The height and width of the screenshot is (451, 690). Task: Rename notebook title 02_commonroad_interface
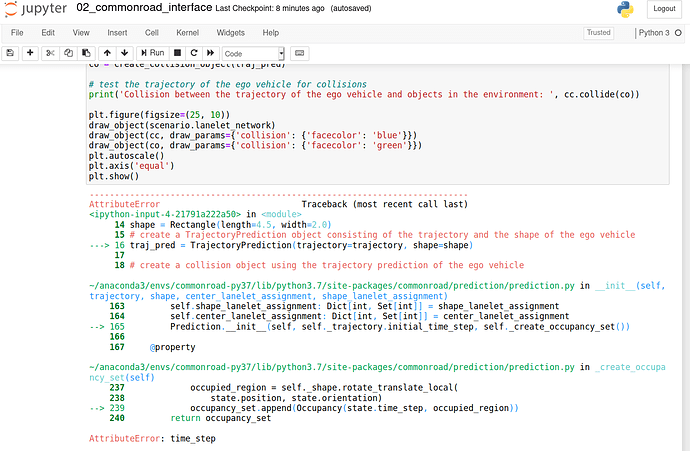(144, 8)
